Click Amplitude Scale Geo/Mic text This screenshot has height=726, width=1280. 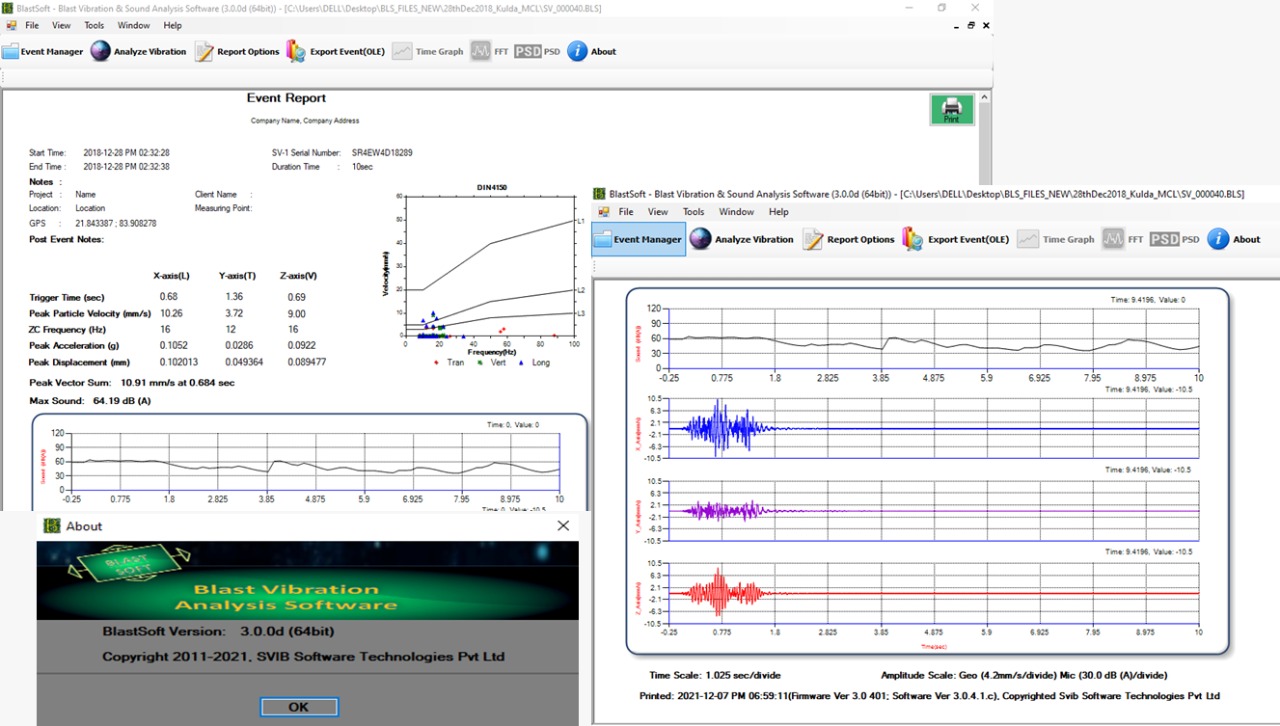pyautogui.click(x=1024, y=675)
